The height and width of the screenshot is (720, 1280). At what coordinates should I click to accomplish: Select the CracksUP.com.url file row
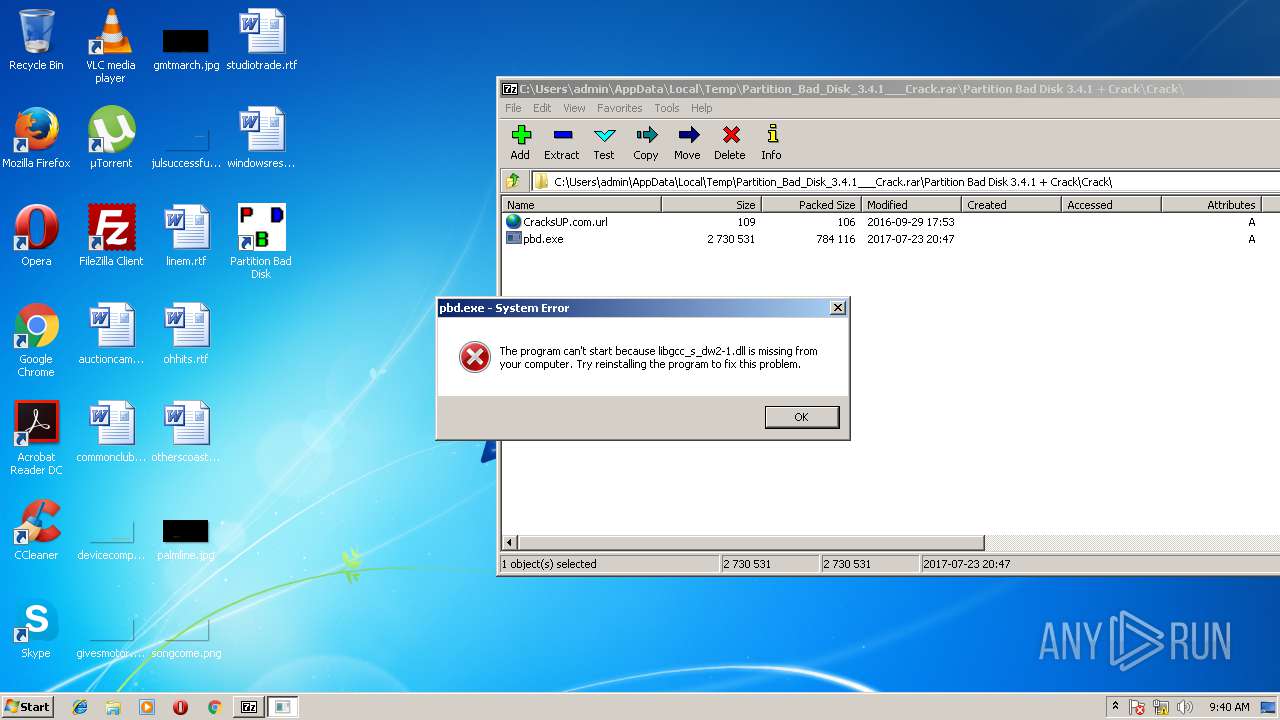click(890, 222)
